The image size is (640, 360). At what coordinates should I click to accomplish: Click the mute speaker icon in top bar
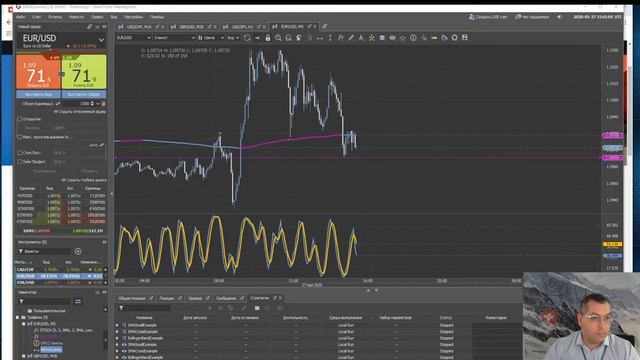[559, 17]
